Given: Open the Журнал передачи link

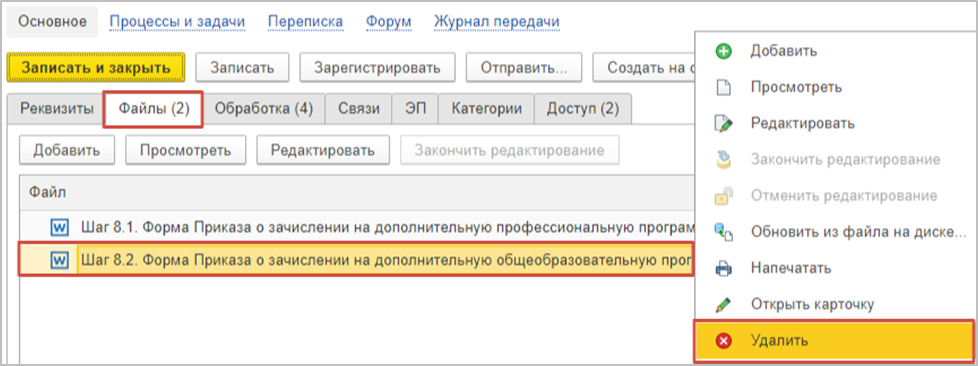Looking at the screenshot, I should pos(496,21).
